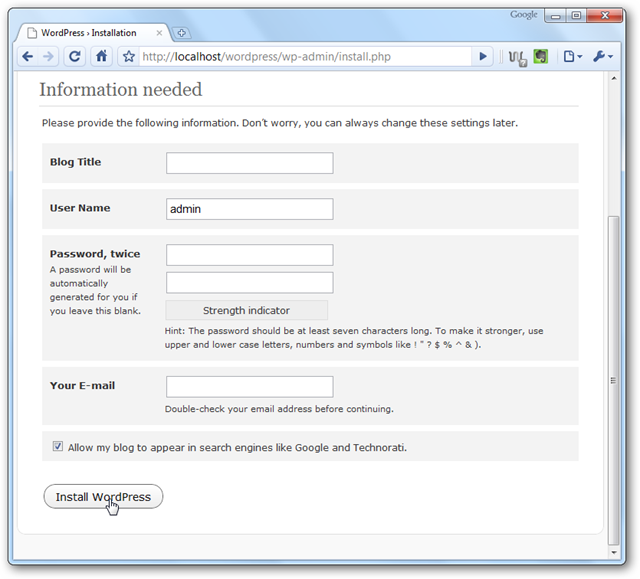Screen dimensions: 640x579
Task: Click the scrollbar down arrow
Action: point(613,552)
